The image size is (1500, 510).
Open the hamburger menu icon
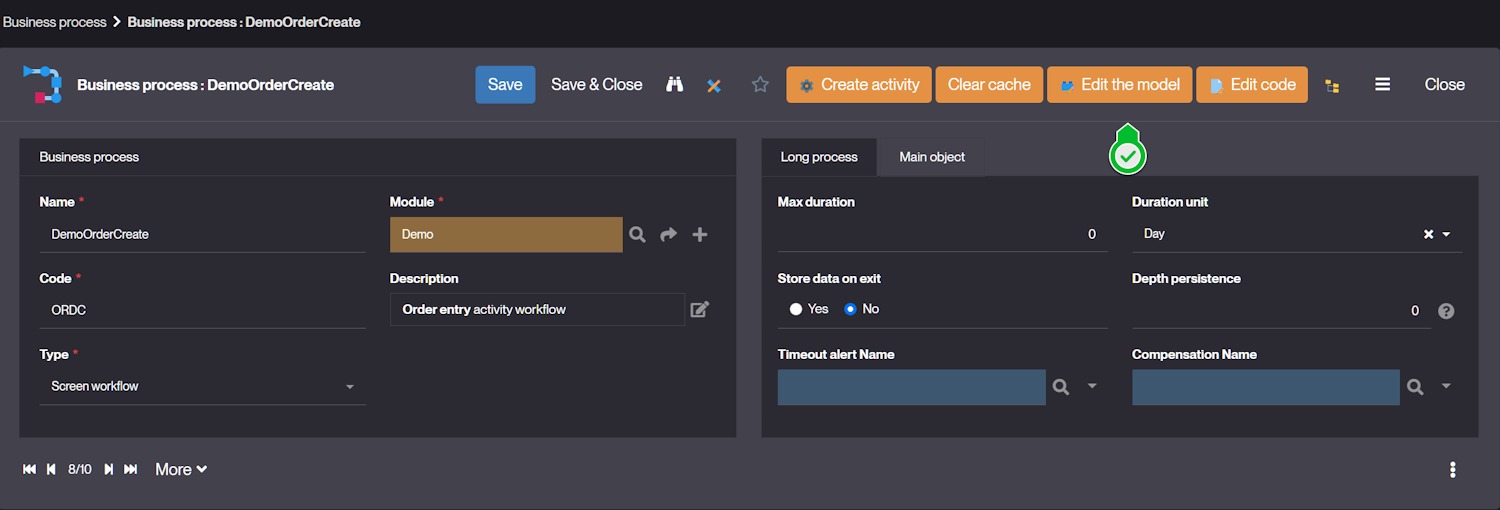tap(1382, 85)
